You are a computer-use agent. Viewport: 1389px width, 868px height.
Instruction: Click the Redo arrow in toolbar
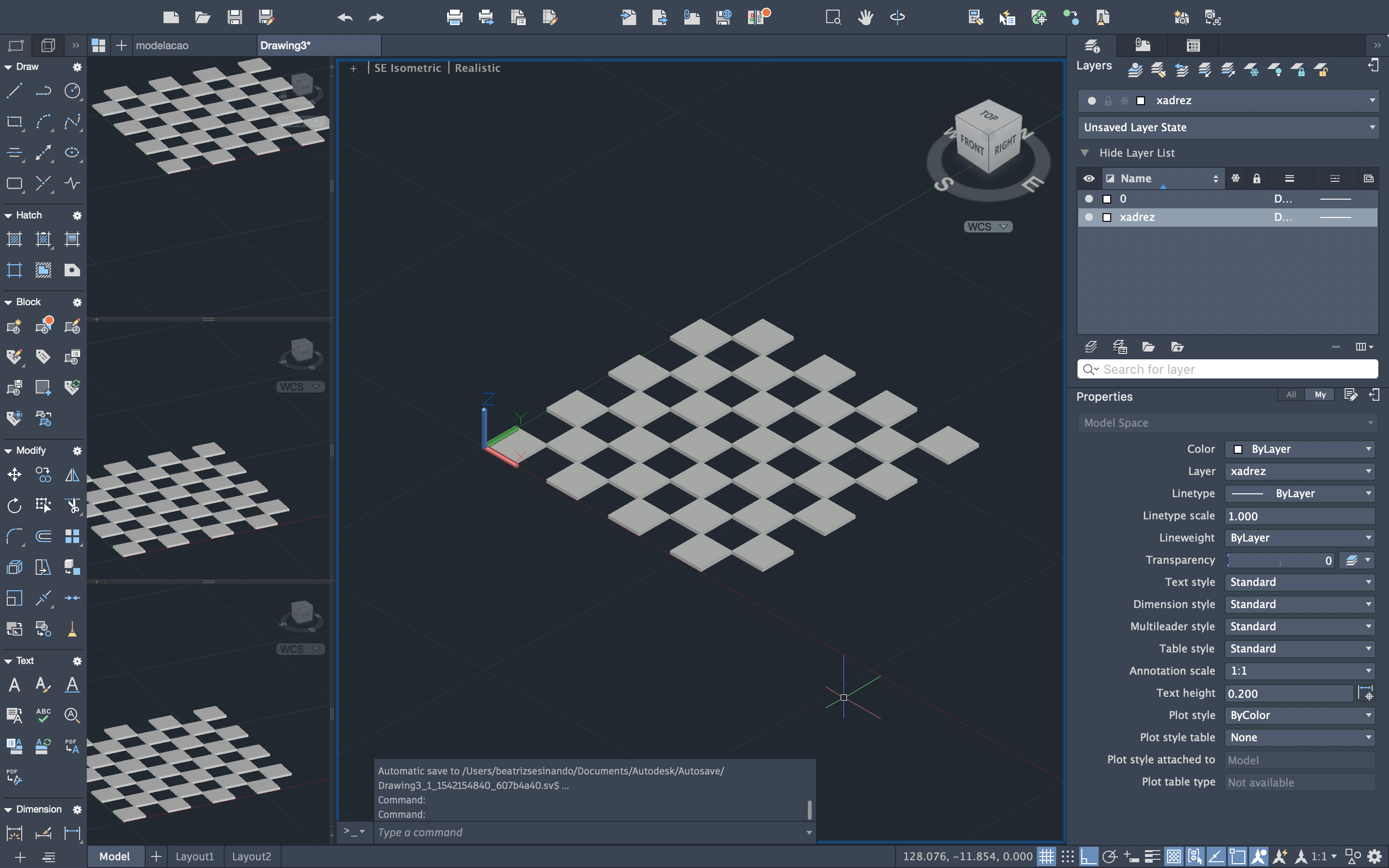click(377, 17)
